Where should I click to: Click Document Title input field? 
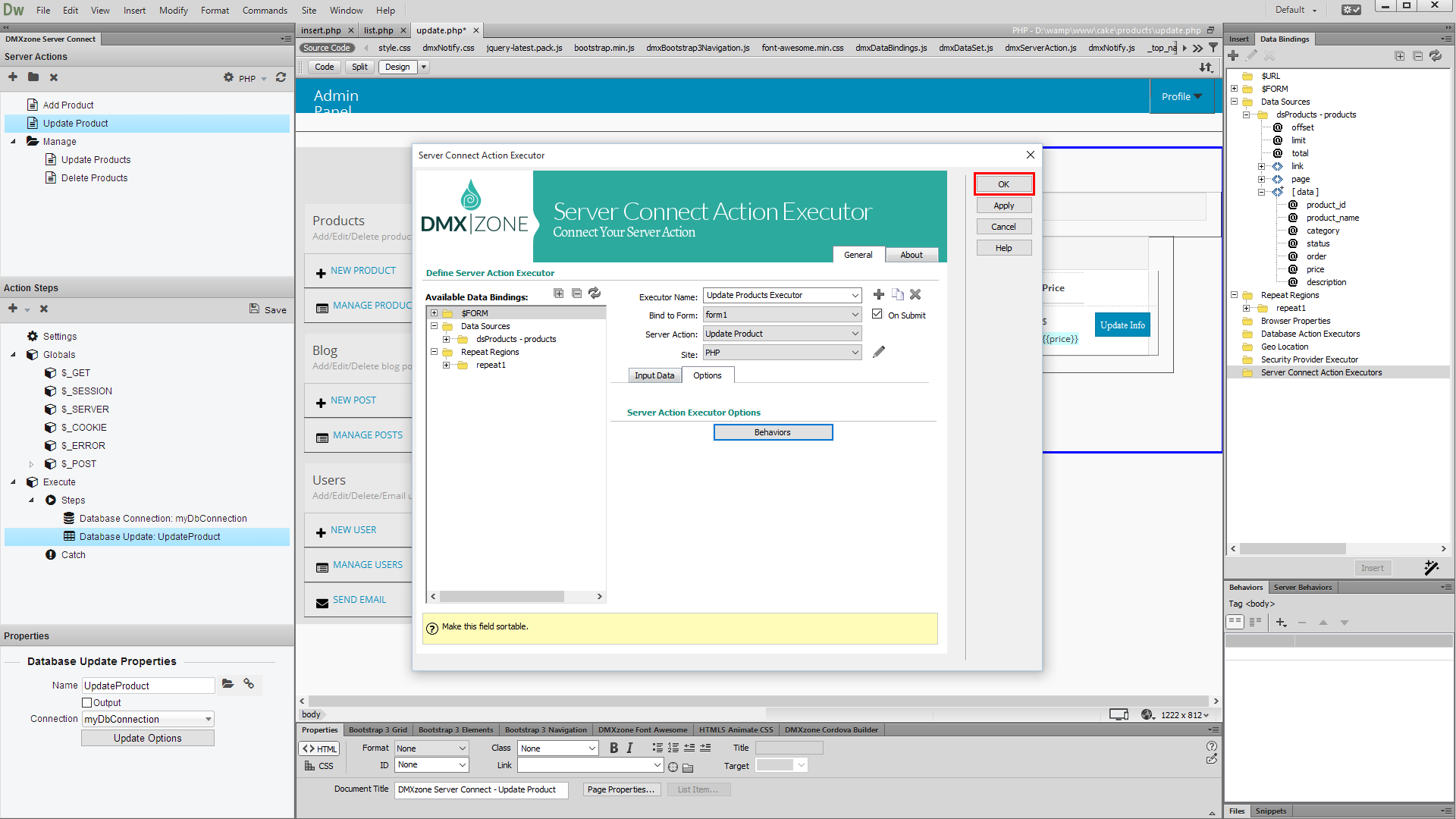[x=480, y=789]
